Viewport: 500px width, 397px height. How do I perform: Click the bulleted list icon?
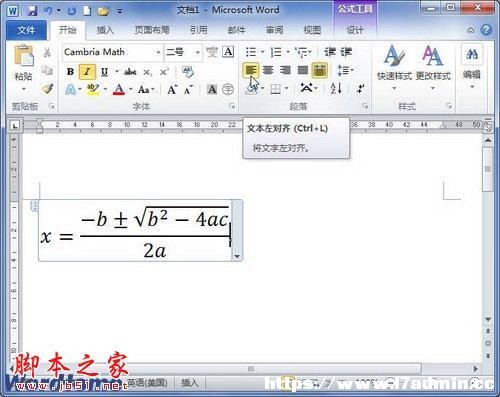pos(251,52)
